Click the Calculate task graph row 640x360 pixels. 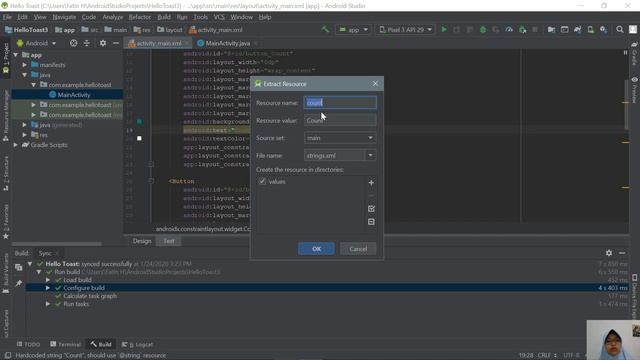[327, 296]
